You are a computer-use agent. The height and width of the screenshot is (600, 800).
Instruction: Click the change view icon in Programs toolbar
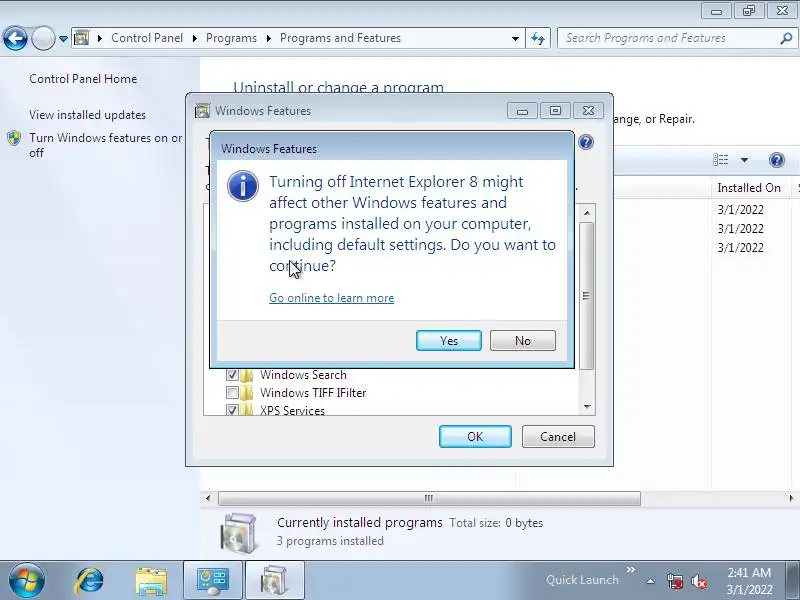point(720,160)
